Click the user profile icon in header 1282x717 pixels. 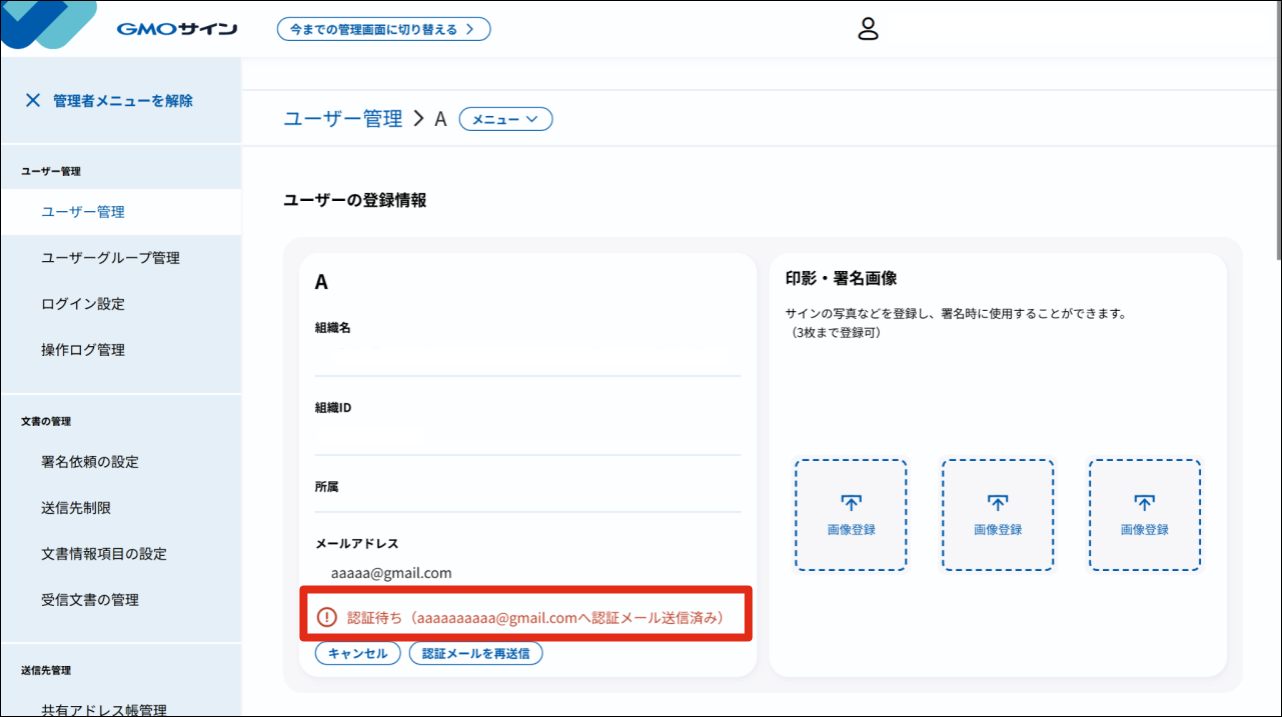pyautogui.click(x=868, y=29)
